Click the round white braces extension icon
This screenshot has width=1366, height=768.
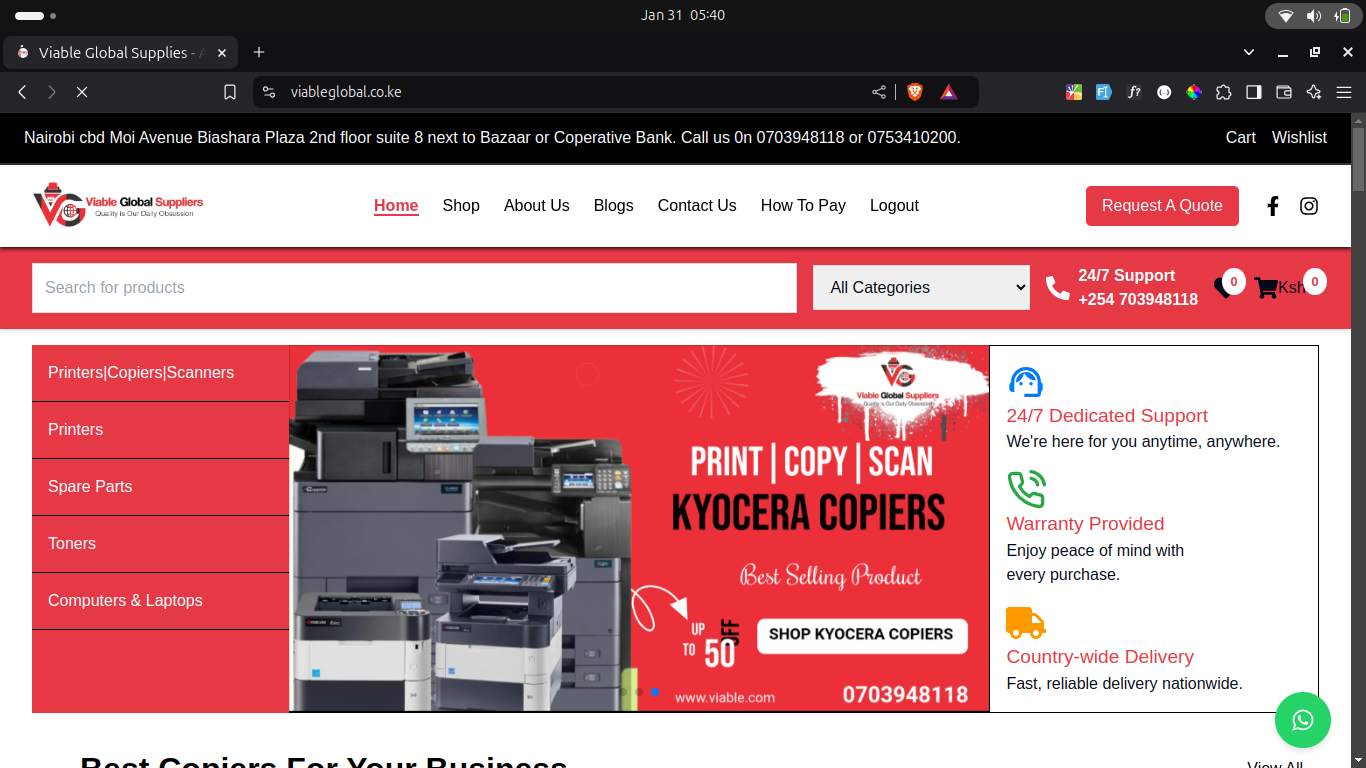coord(1164,92)
